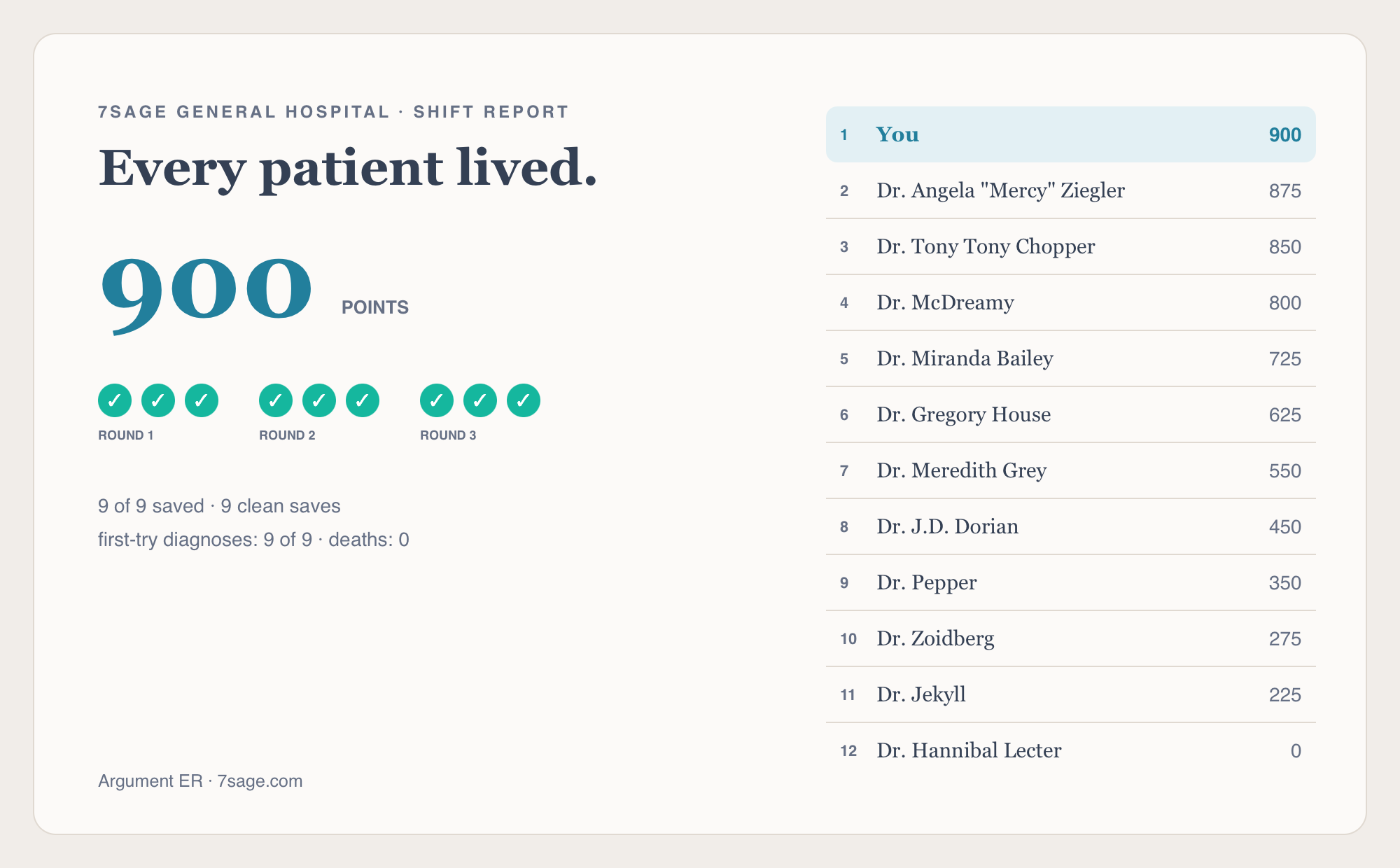Click the large 900 points score

click(206, 291)
